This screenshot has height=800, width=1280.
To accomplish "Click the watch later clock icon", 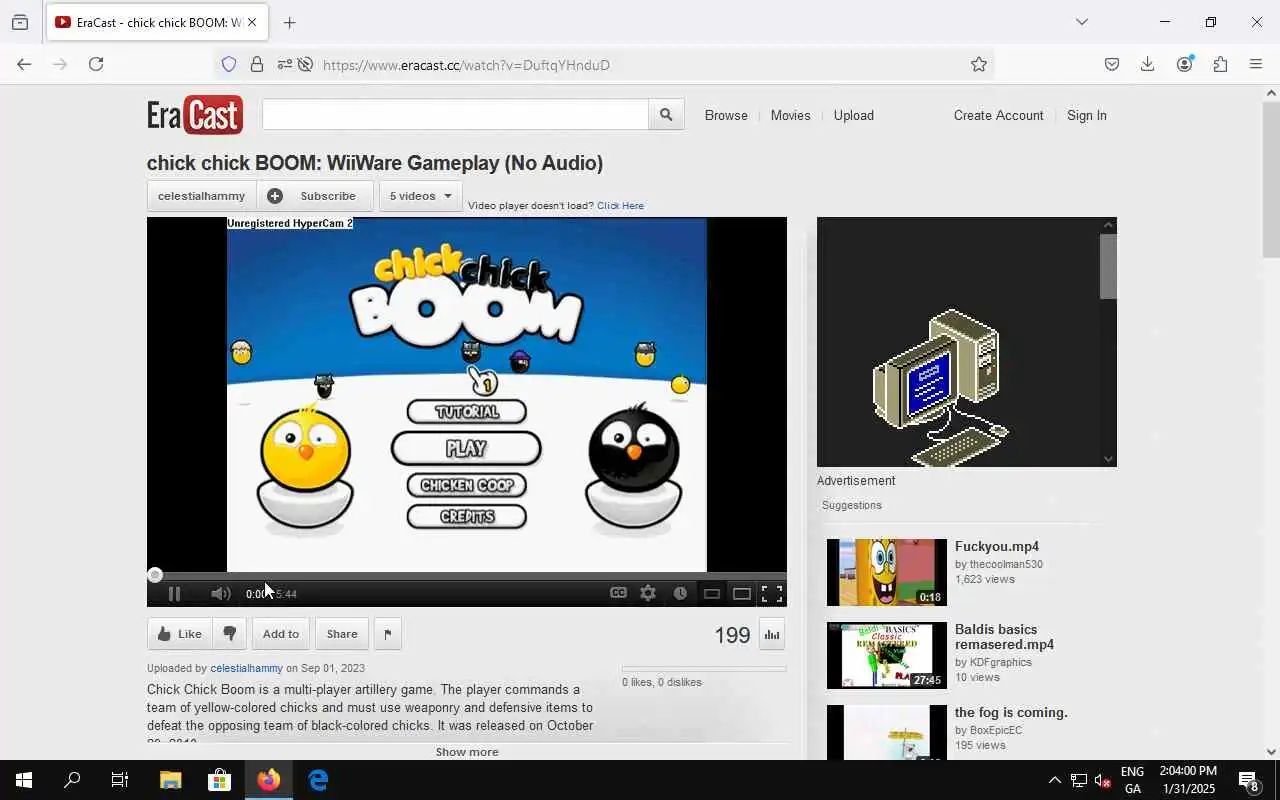I will pos(680,593).
